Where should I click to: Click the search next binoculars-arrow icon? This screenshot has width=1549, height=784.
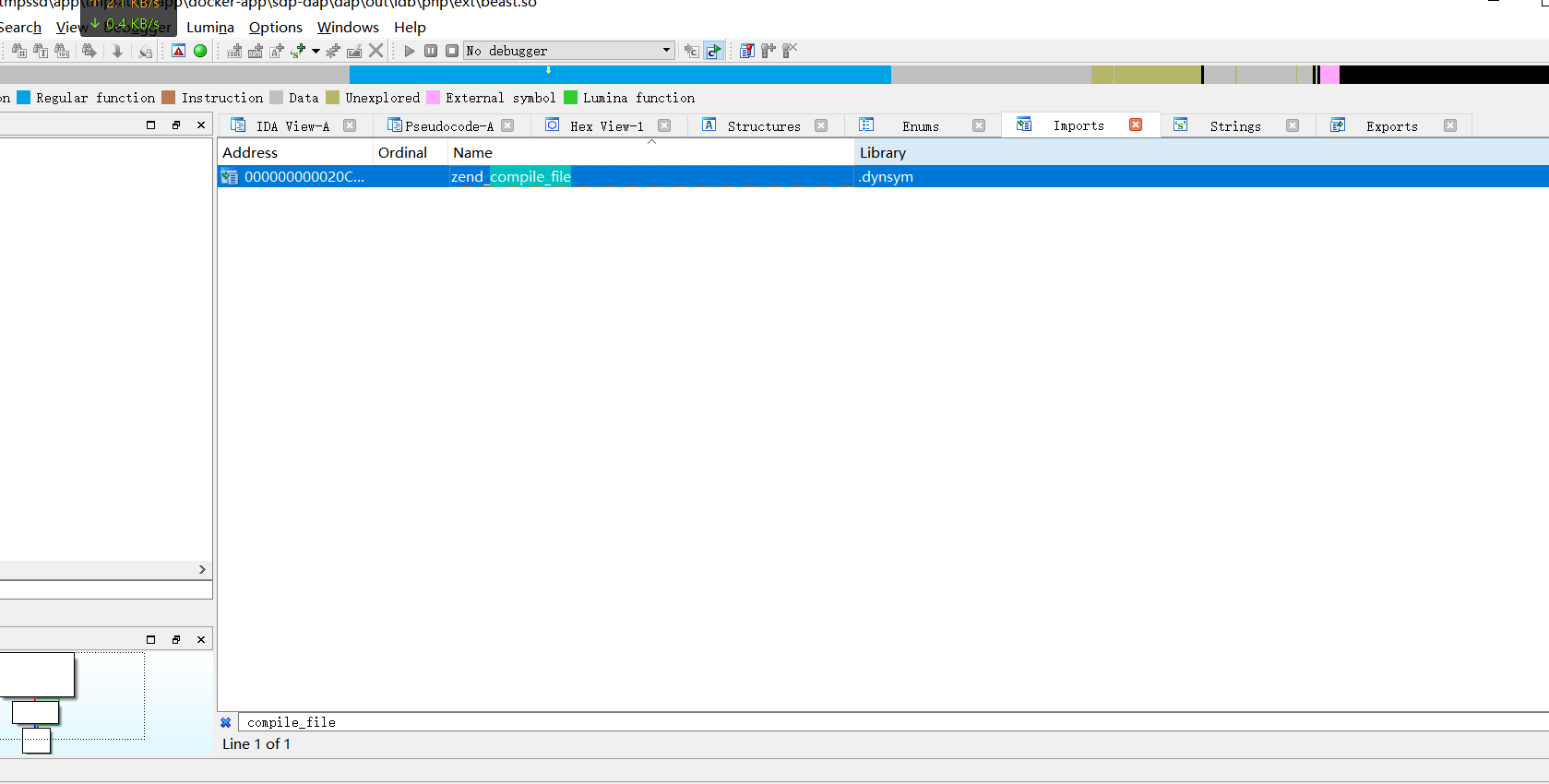coord(89,51)
